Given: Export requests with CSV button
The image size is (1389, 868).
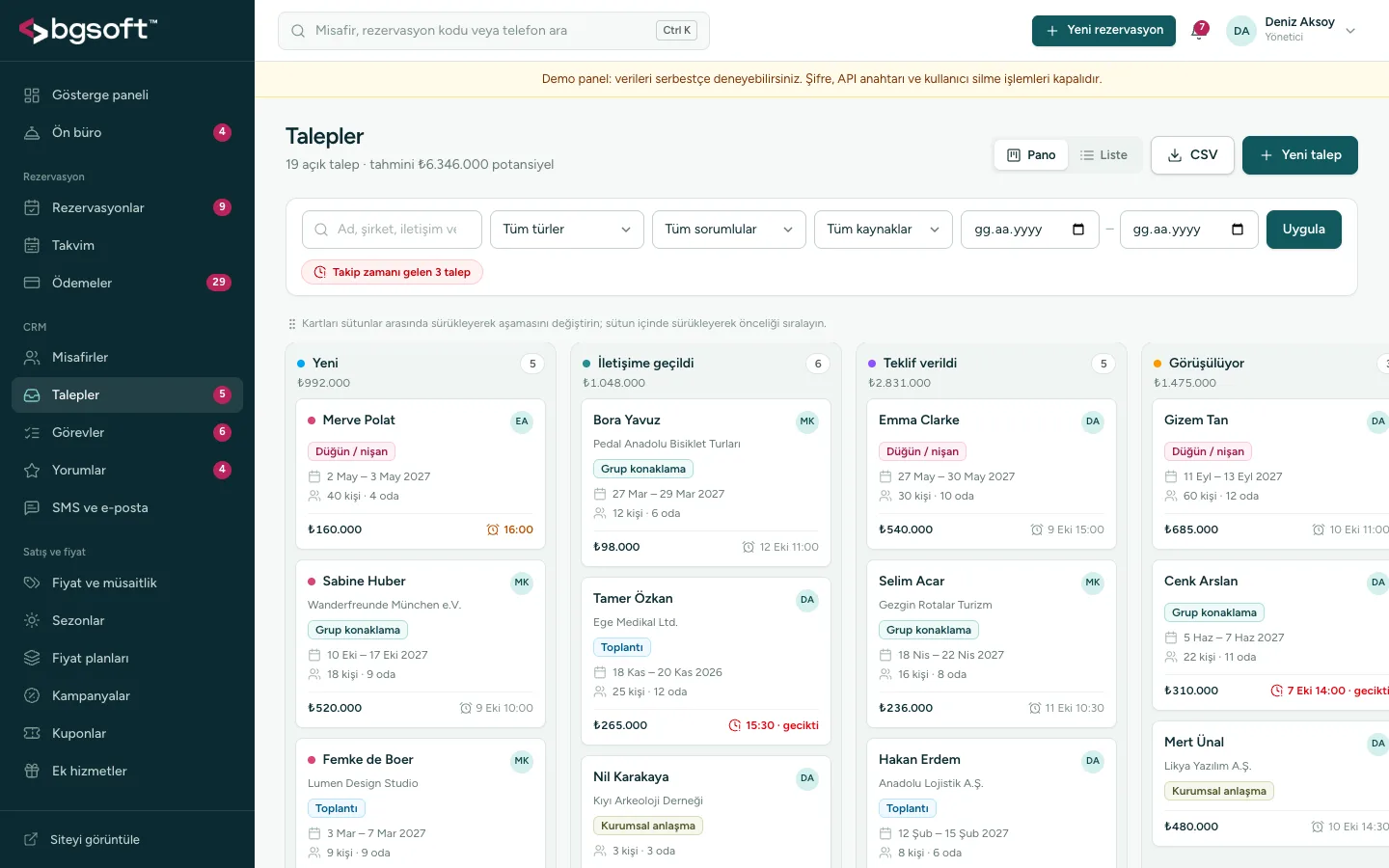Looking at the screenshot, I should 1192,155.
